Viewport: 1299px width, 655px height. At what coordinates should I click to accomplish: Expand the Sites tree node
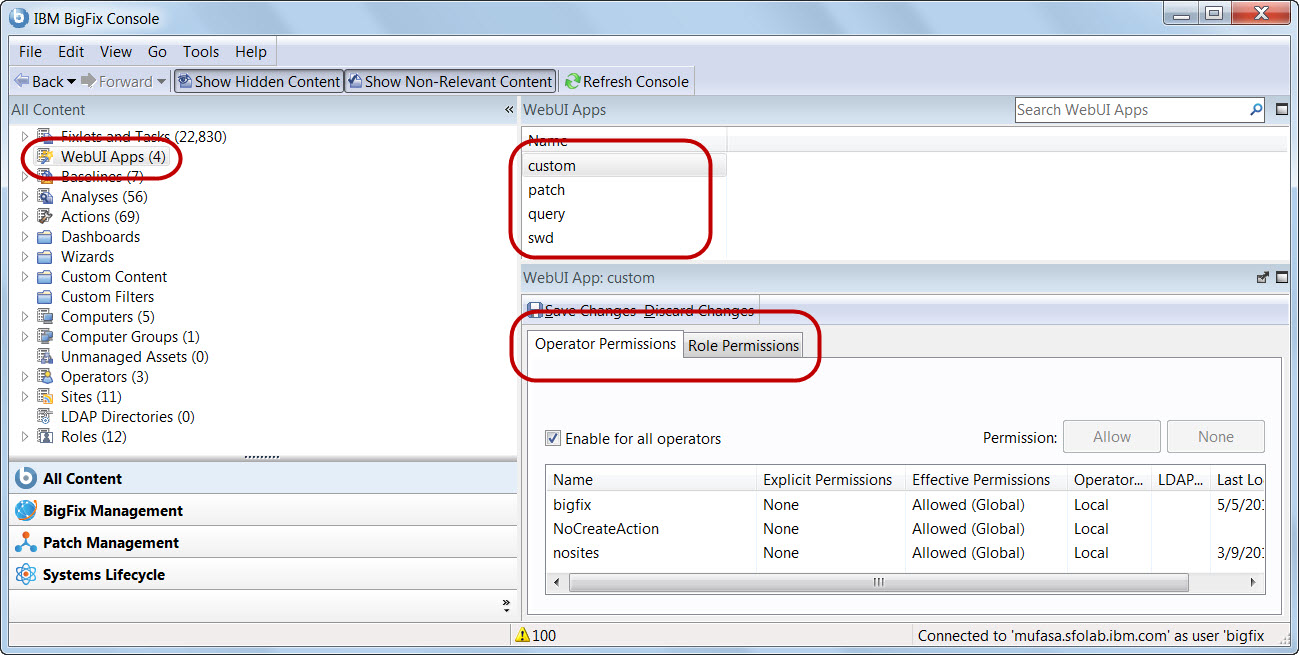tap(25, 396)
